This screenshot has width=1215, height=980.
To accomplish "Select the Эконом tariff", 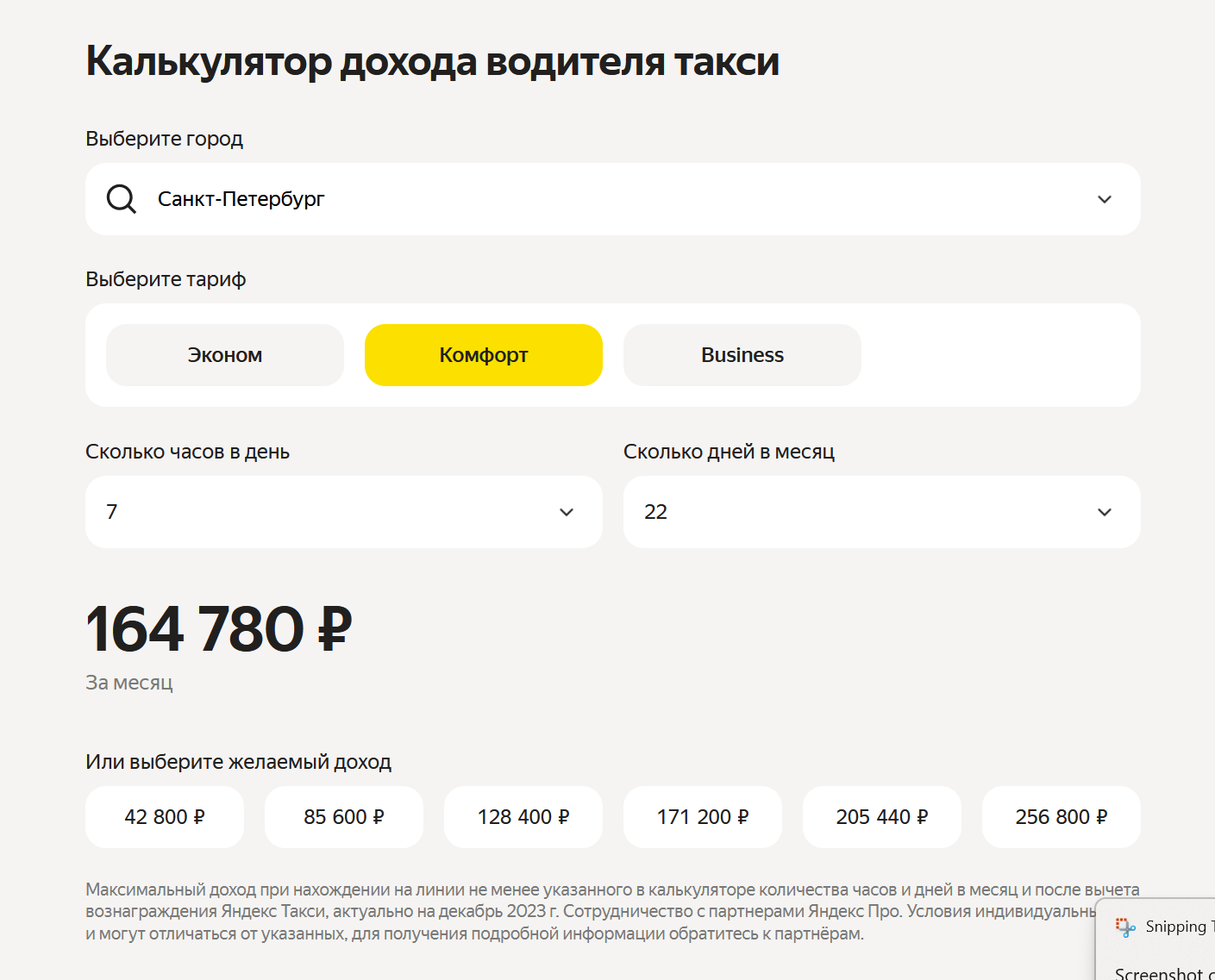I will (x=225, y=355).
